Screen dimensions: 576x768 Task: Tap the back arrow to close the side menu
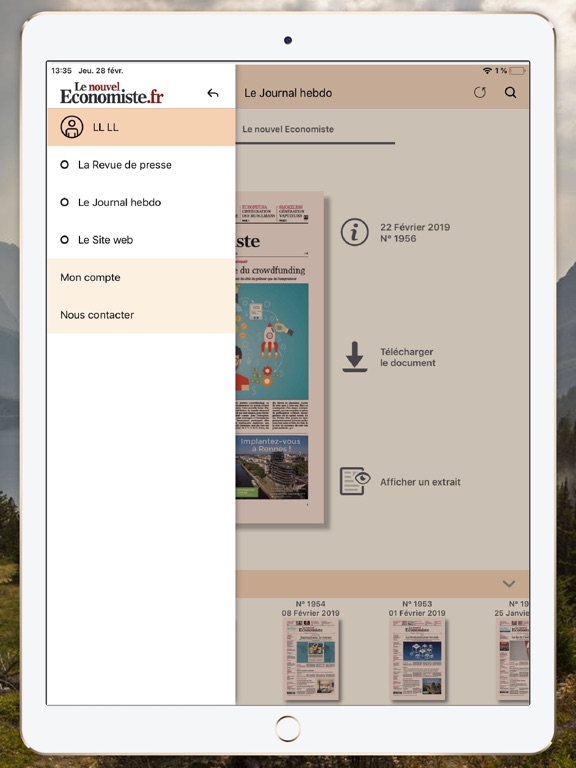pyautogui.click(x=213, y=93)
